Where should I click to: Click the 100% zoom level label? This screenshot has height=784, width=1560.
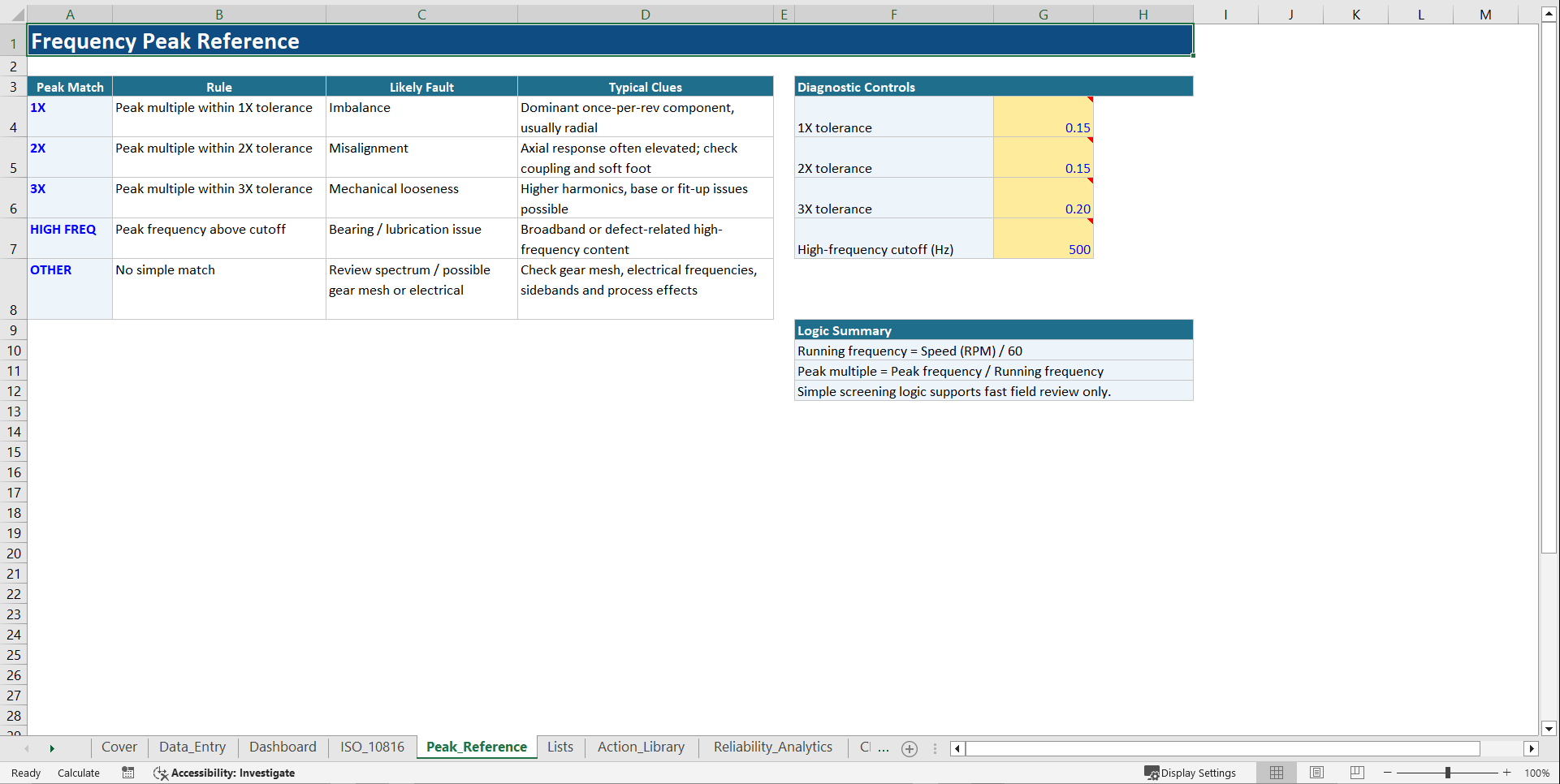click(1536, 773)
